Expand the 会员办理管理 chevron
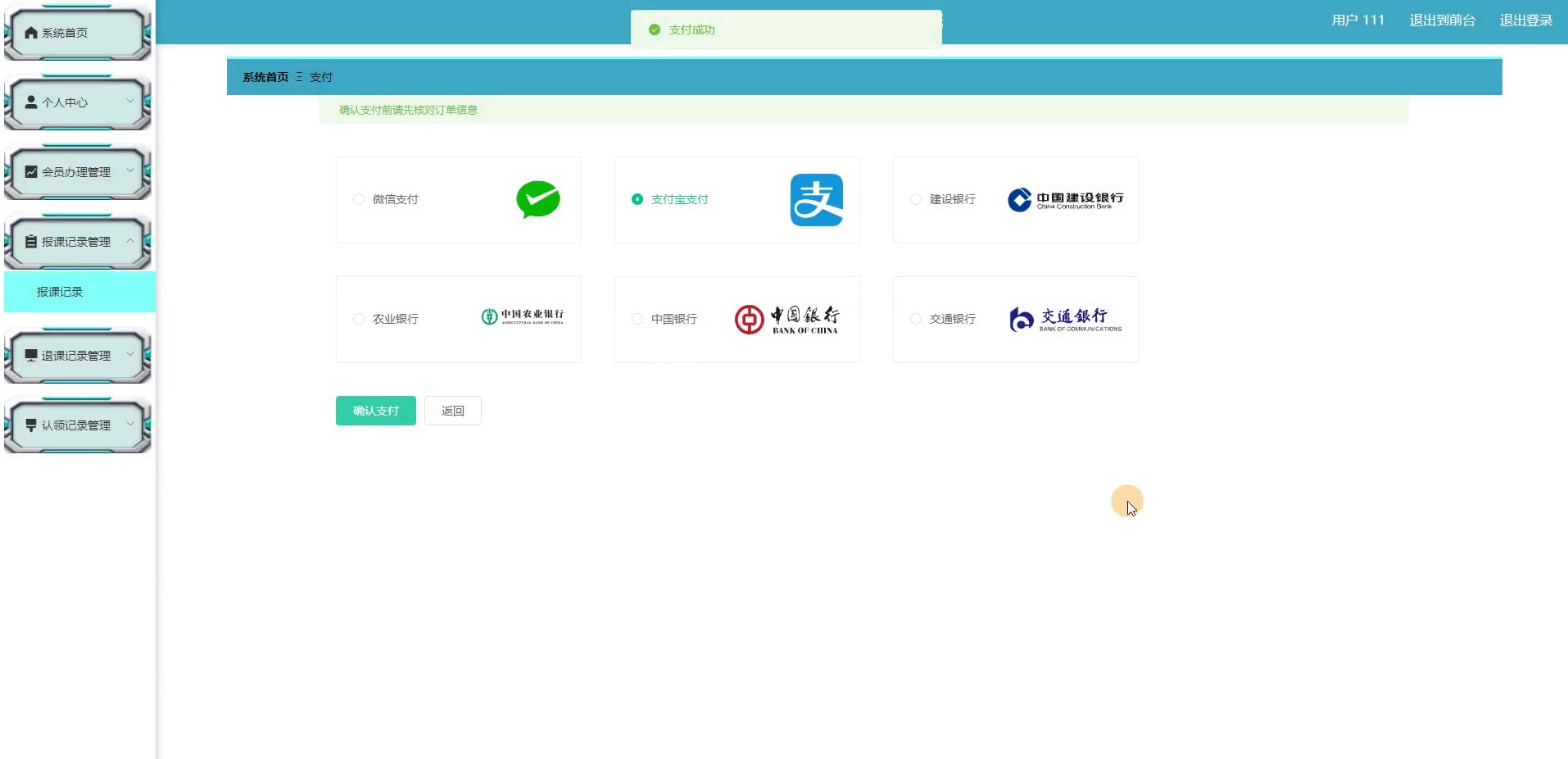Viewport: 1568px width, 759px height. pyautogui.click(x=129, y=171)
